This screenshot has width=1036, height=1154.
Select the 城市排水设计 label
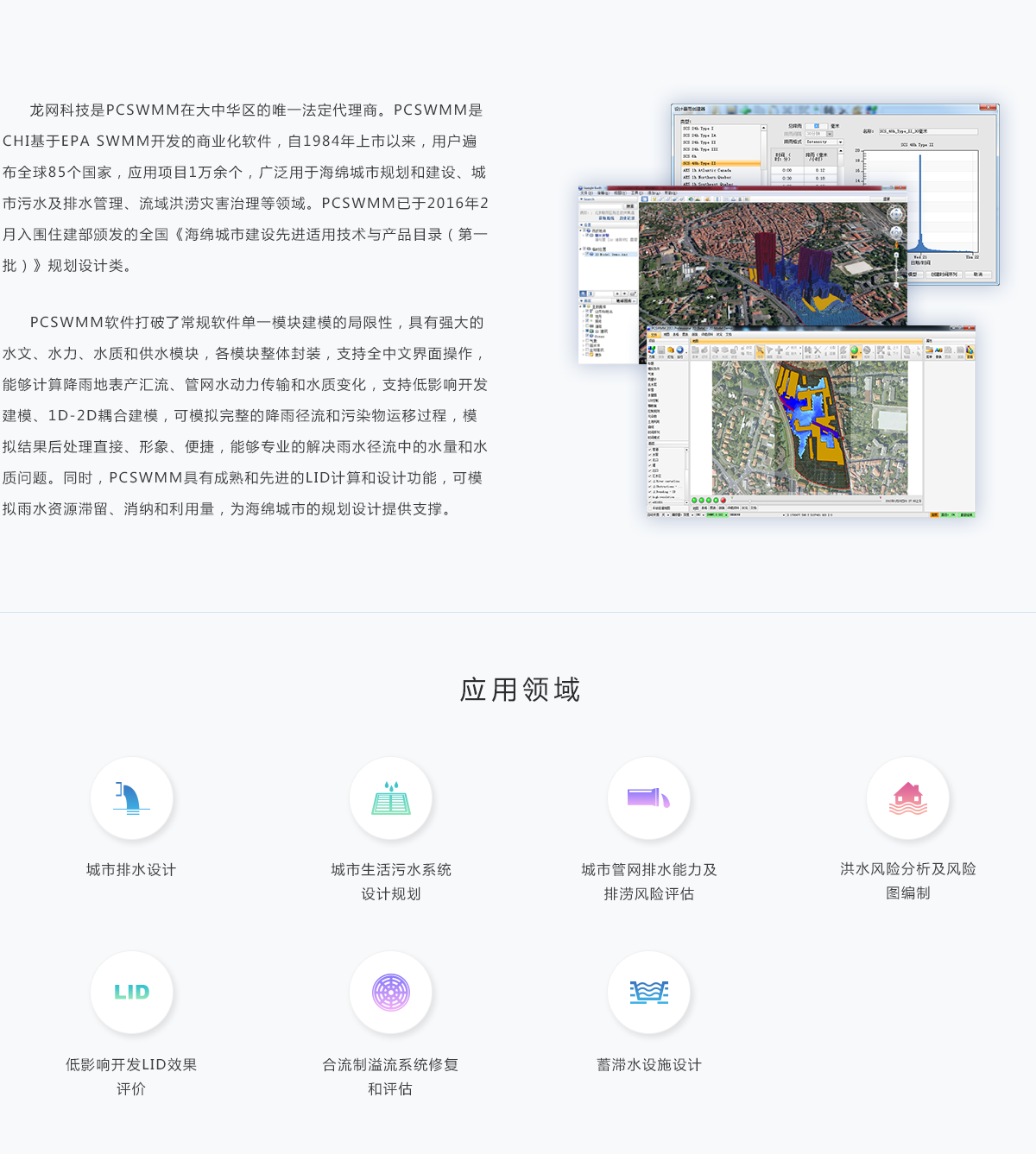(x=131, y=870)
